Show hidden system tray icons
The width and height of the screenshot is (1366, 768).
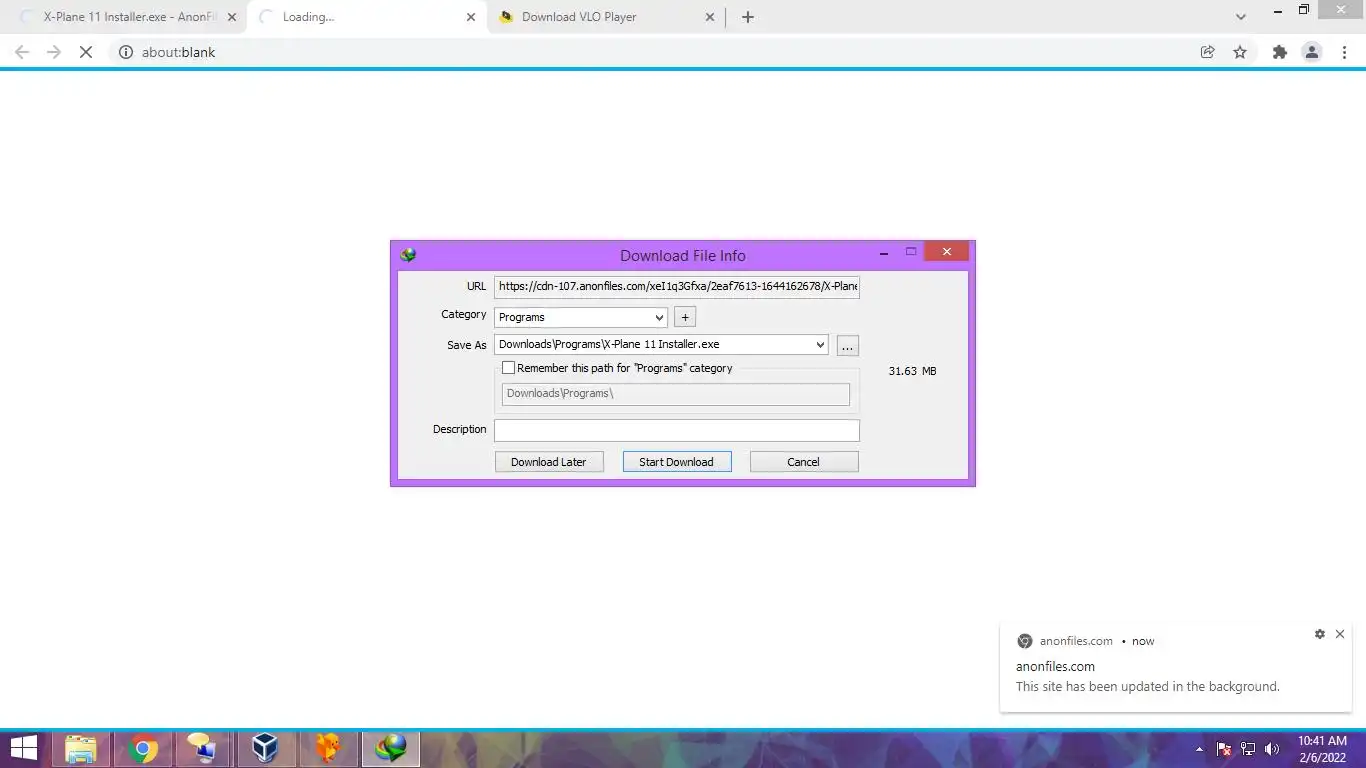(1200, 749)
